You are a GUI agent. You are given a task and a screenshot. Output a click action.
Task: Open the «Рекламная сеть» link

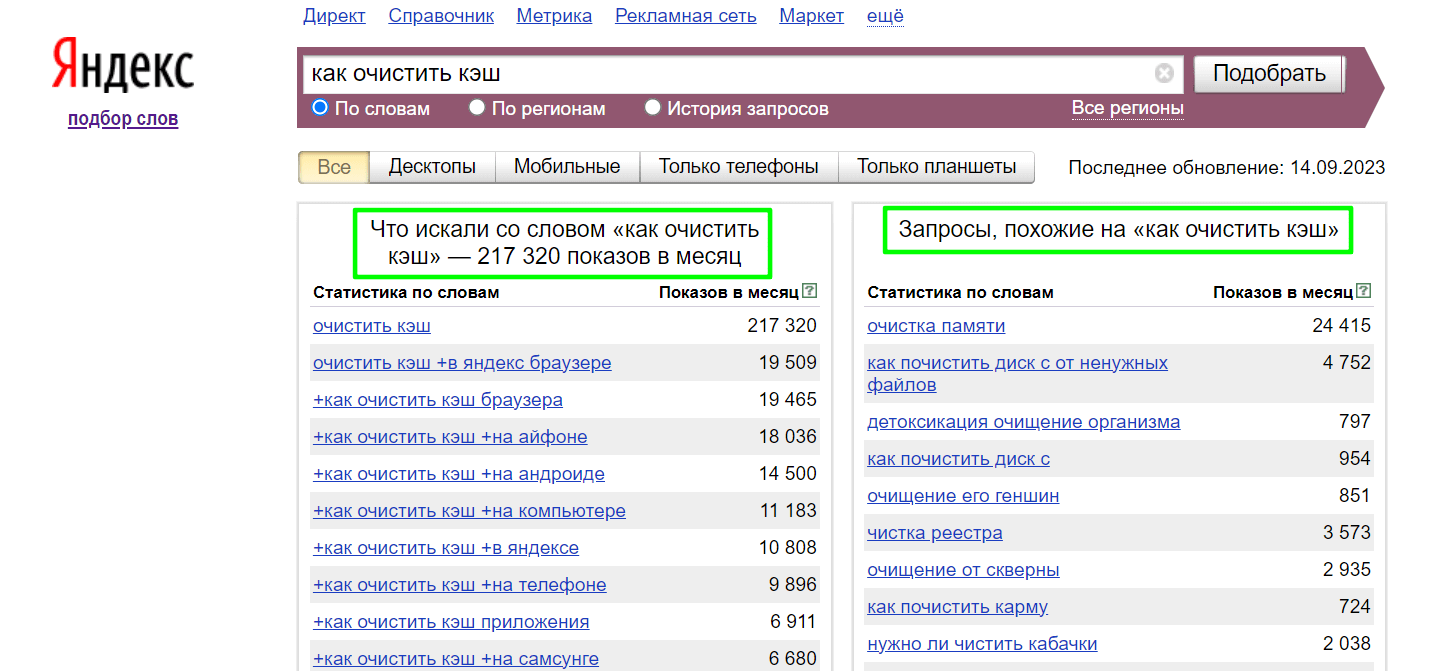[x=686, y=16]
